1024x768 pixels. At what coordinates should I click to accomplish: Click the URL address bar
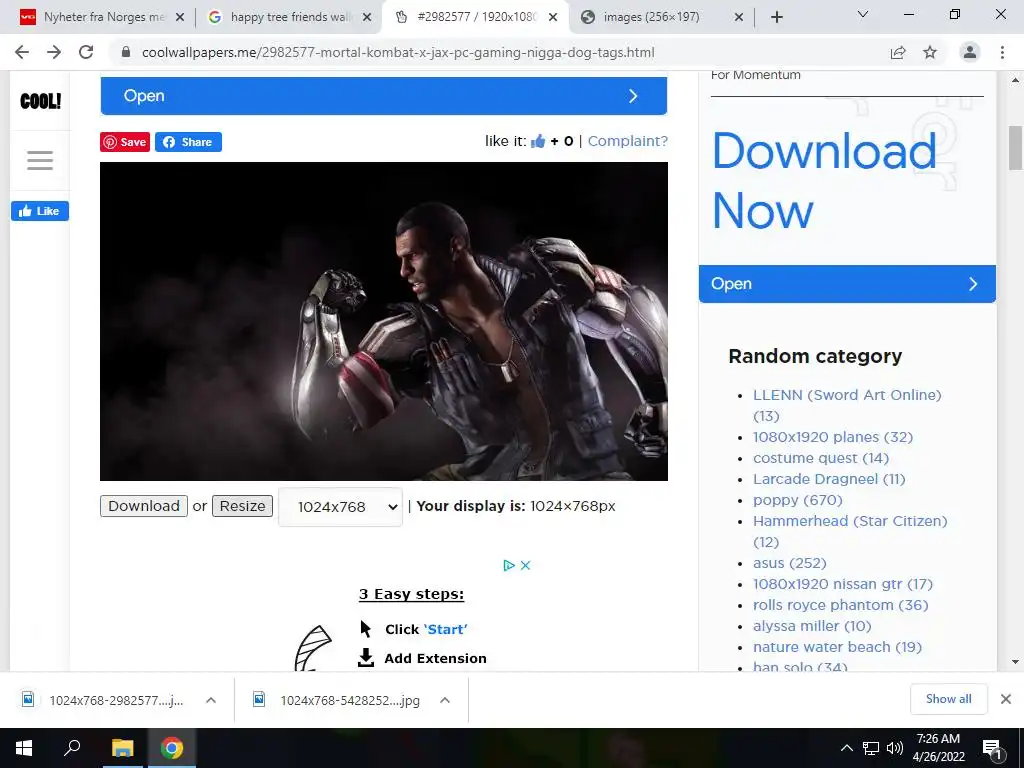(x=398, y=52)
